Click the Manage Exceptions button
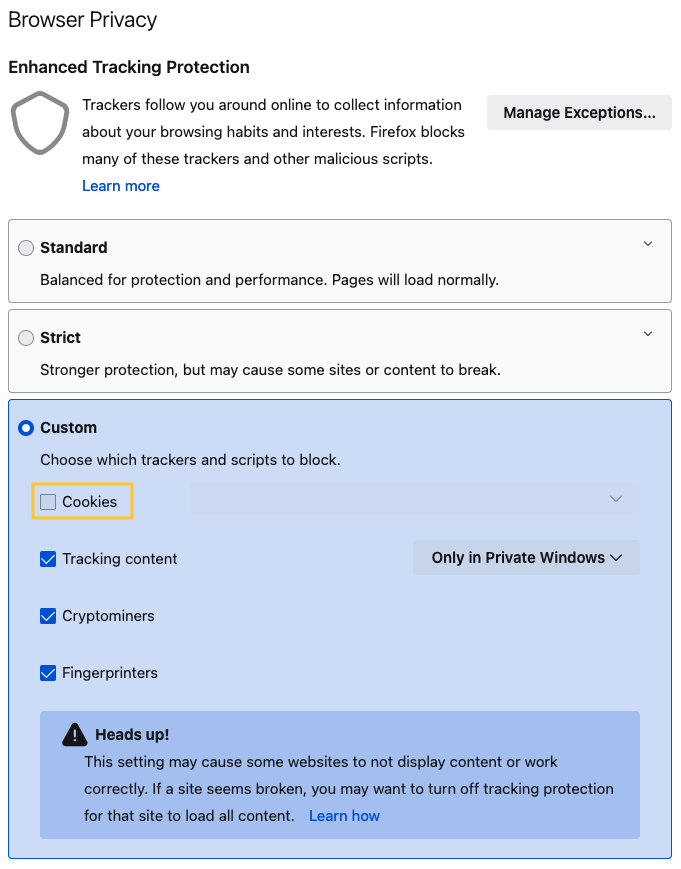 [579, 113]
